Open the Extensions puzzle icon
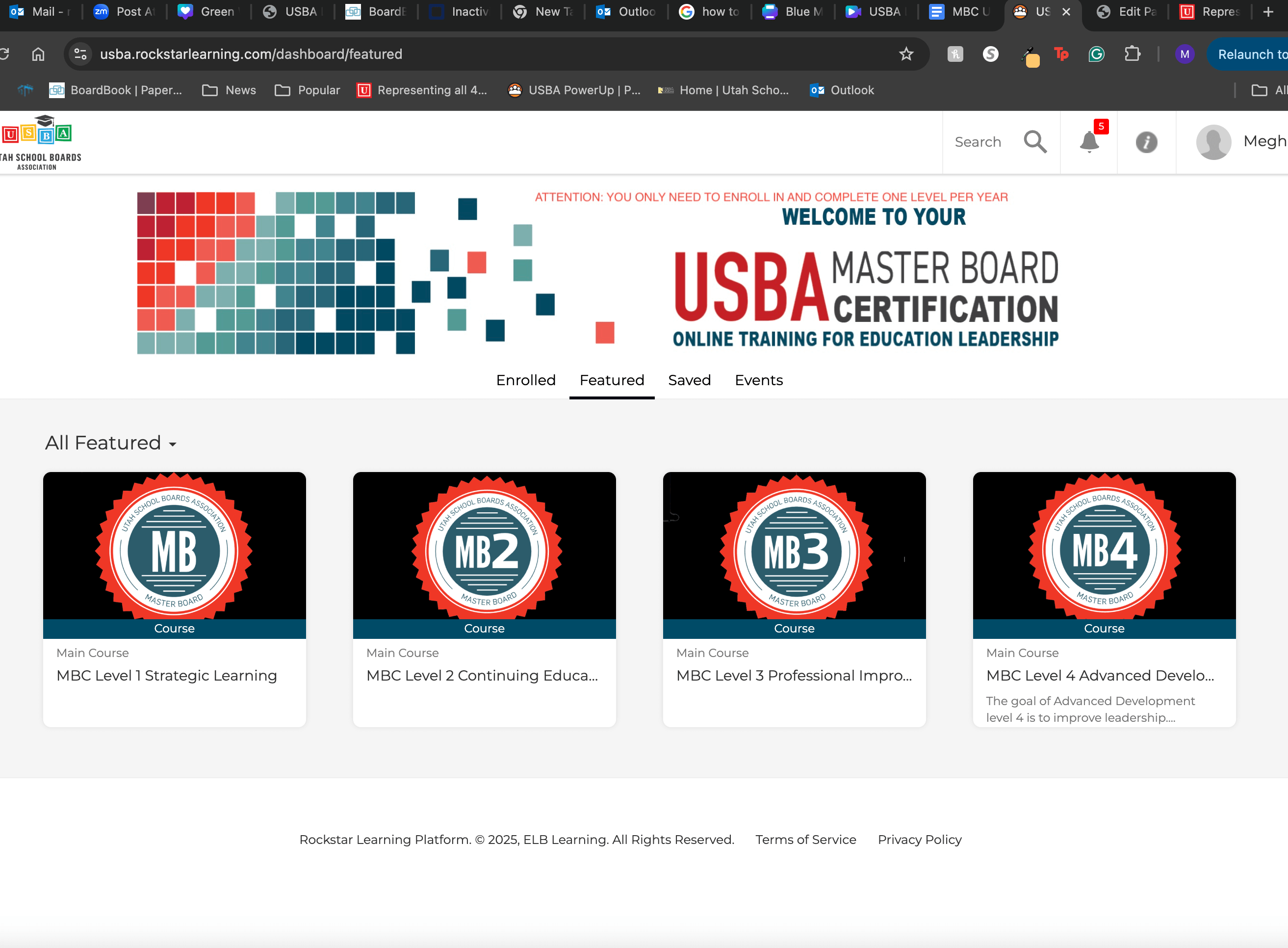The width and height of the screenshot is (1288, 948). click(x=1132, y=54)
